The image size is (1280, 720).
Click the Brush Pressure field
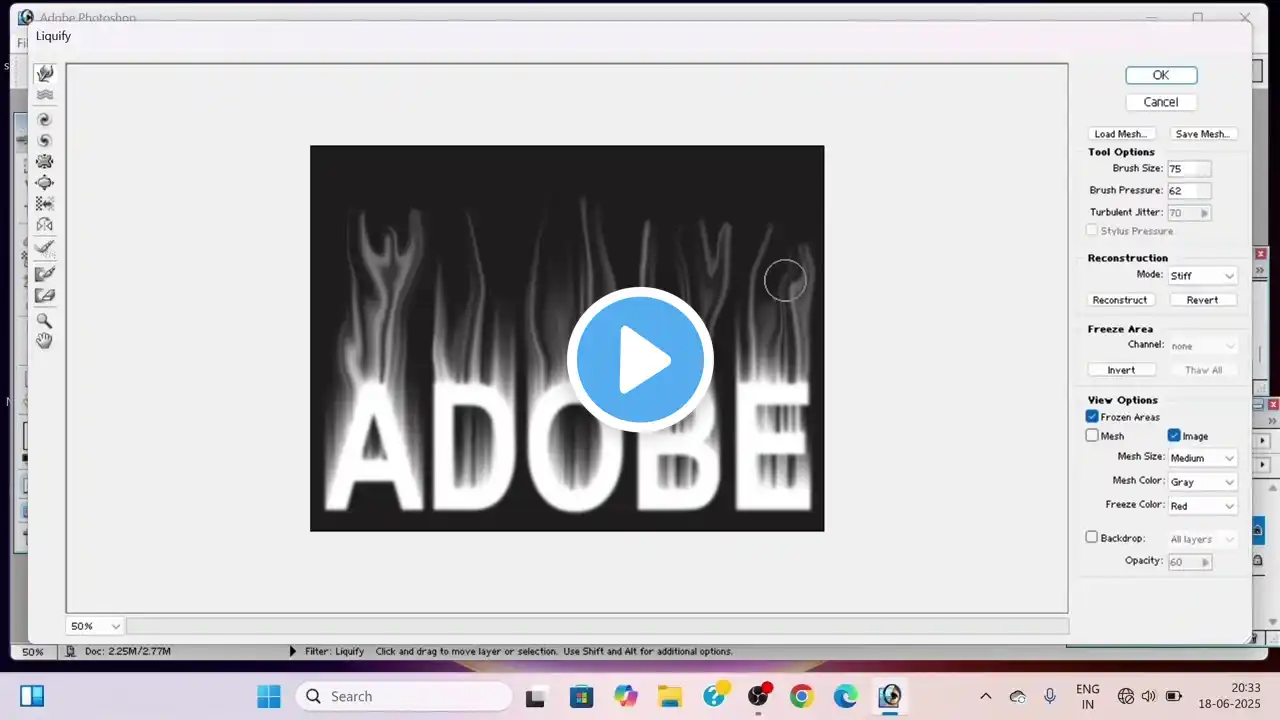(1188, 190)
